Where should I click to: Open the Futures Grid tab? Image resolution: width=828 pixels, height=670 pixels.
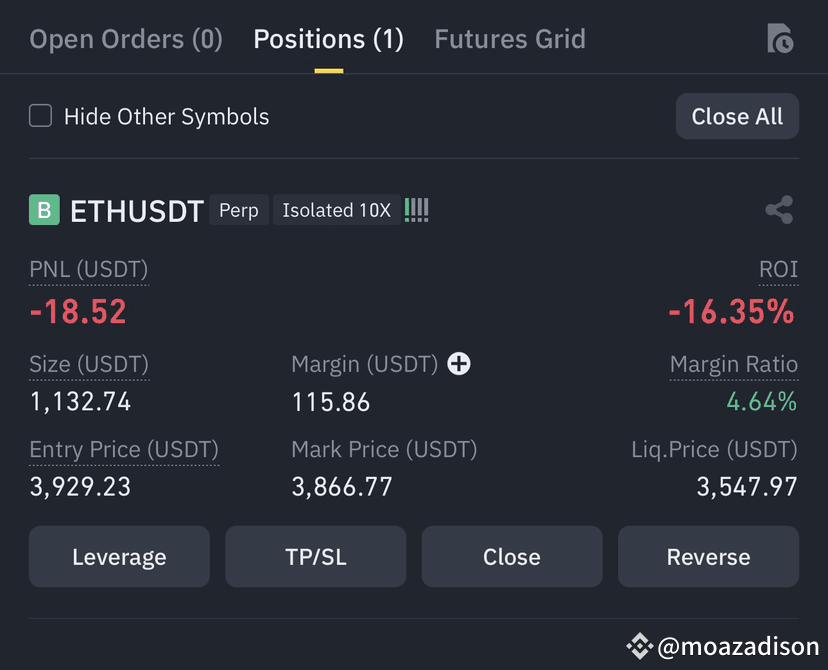510,40
